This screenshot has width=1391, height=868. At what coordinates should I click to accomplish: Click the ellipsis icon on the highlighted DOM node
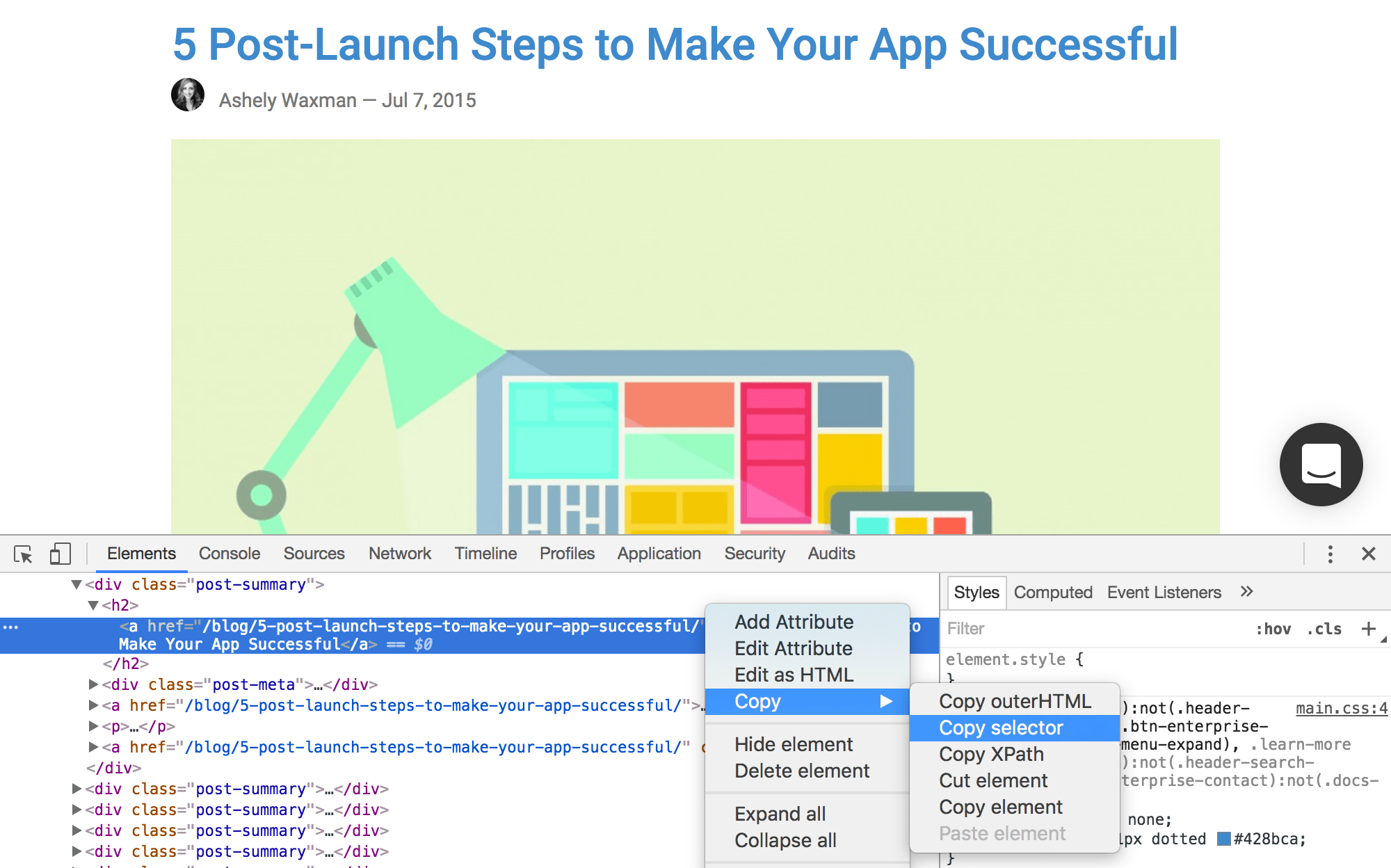point(10,627)
